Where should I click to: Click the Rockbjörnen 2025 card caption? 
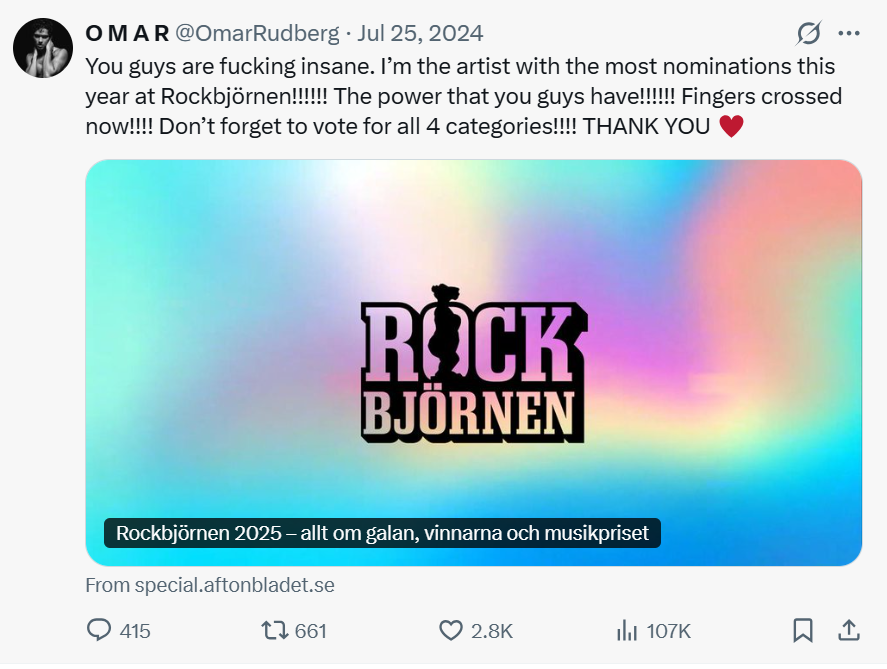[382, 532]
